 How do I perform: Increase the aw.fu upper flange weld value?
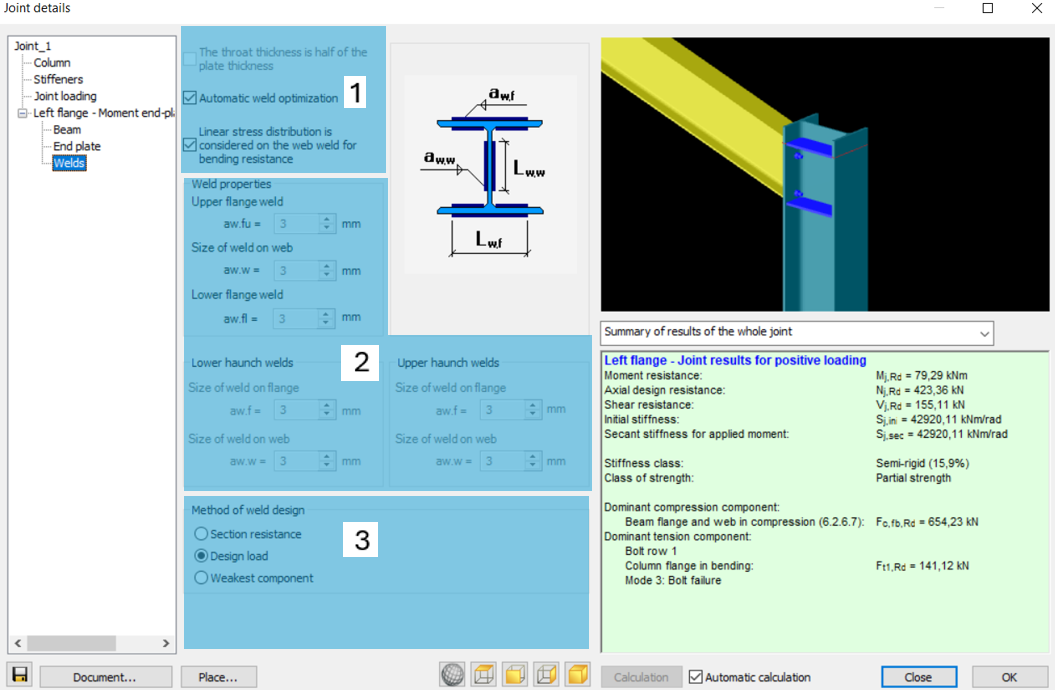click(x=327, y=219)
